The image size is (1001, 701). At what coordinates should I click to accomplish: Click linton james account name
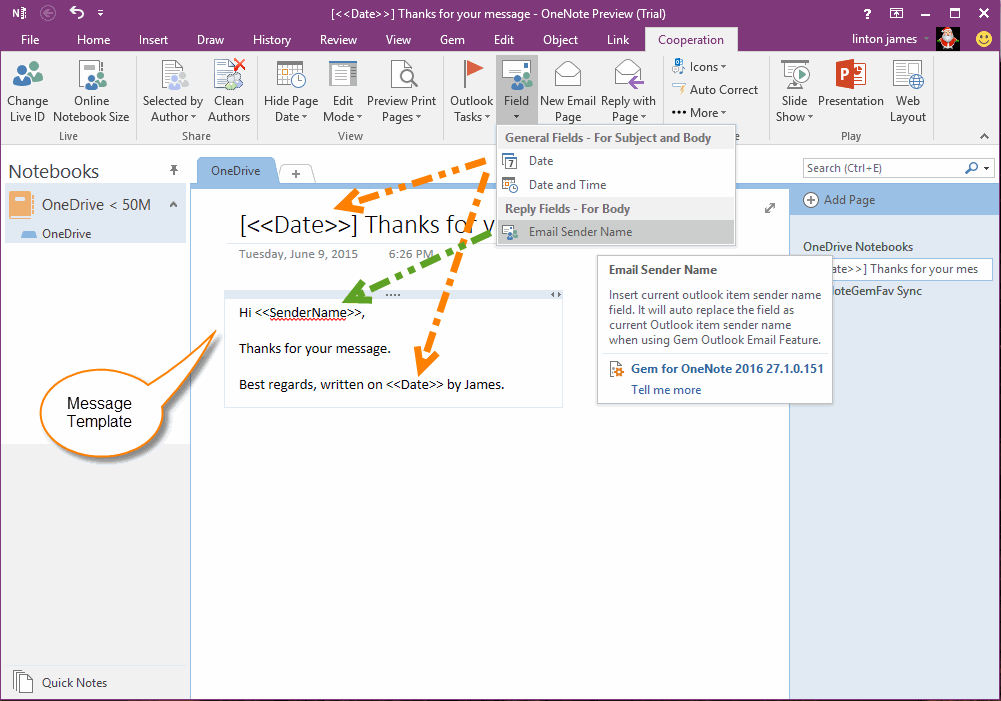[884, 39]
